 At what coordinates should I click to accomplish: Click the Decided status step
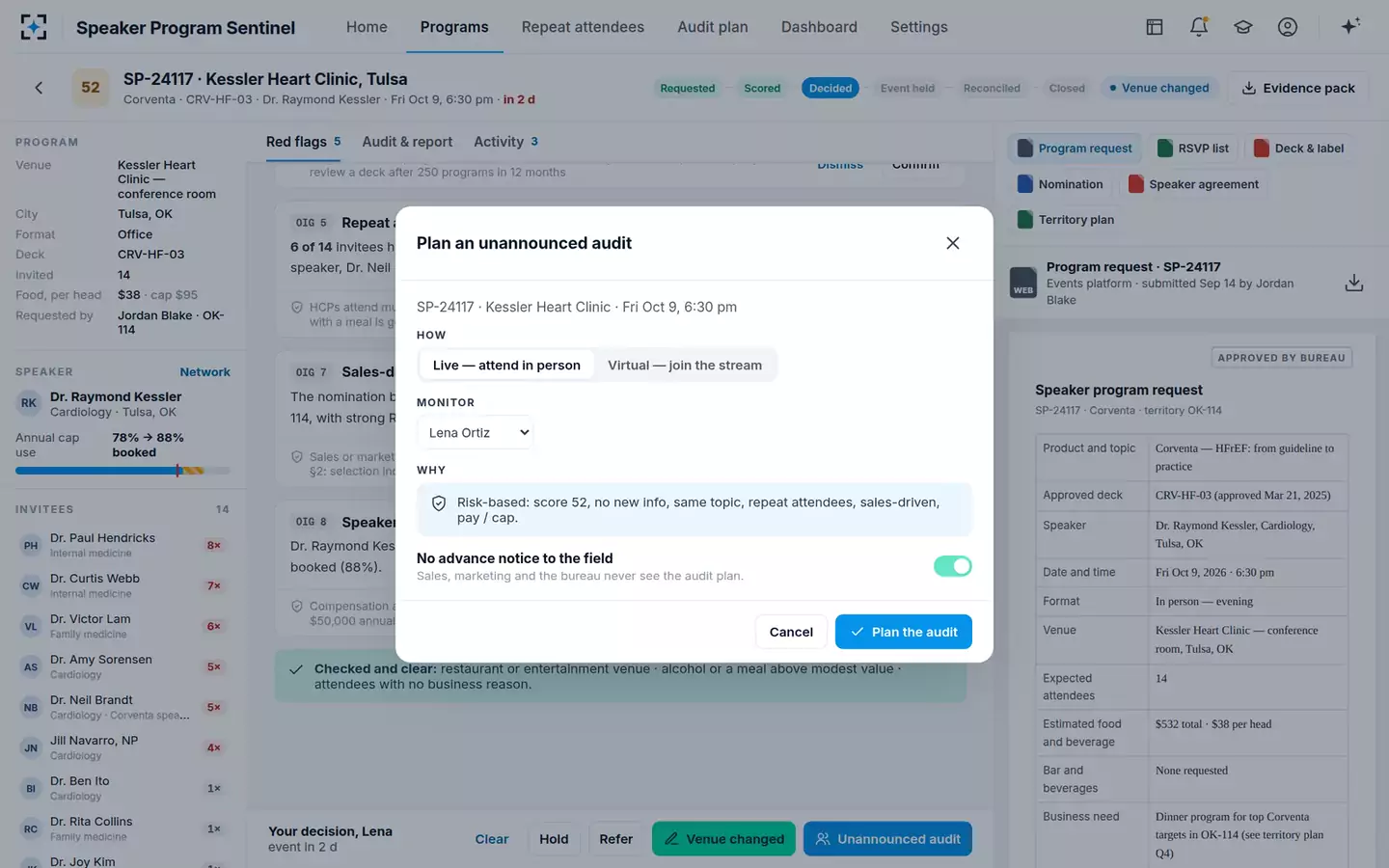pos(831,88)
